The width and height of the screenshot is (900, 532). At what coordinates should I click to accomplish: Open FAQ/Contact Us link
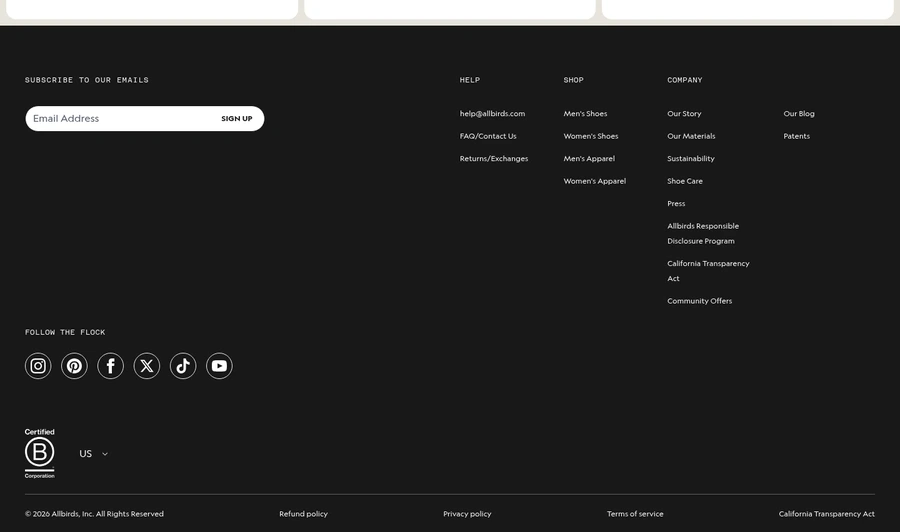(x=488, y=136)
